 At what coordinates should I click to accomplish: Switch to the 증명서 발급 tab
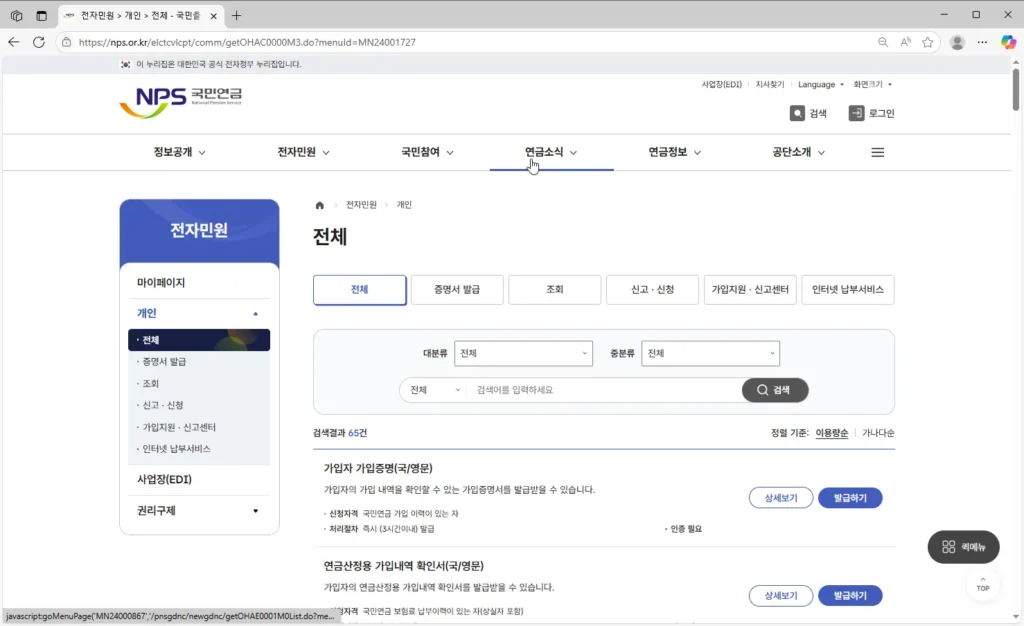[457, 290]
